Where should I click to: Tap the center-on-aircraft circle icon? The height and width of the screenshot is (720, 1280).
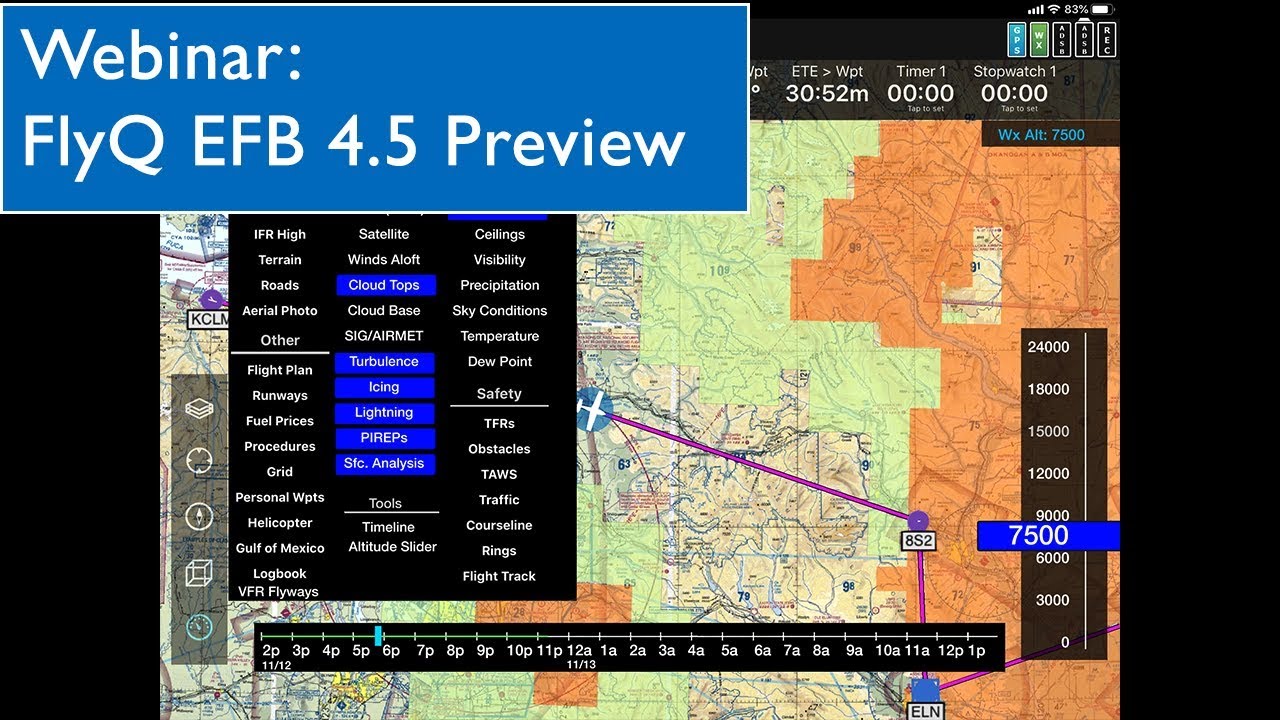(199, 461)
